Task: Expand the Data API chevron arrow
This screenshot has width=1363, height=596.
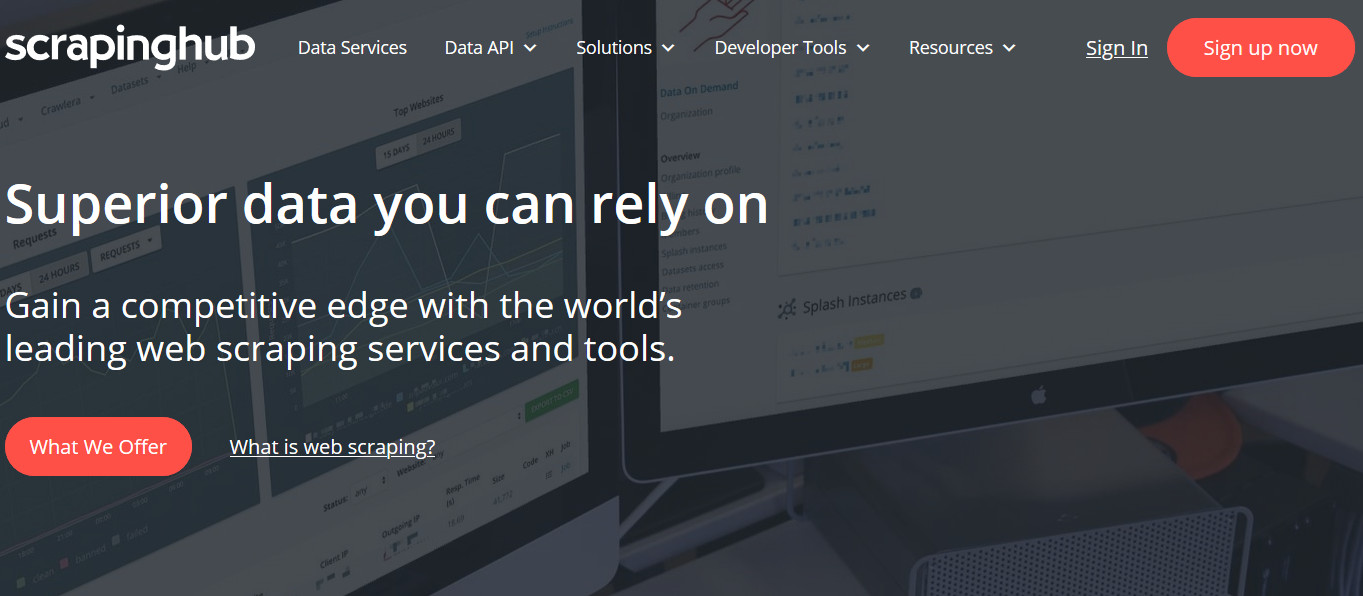Action: coord(530,48)
